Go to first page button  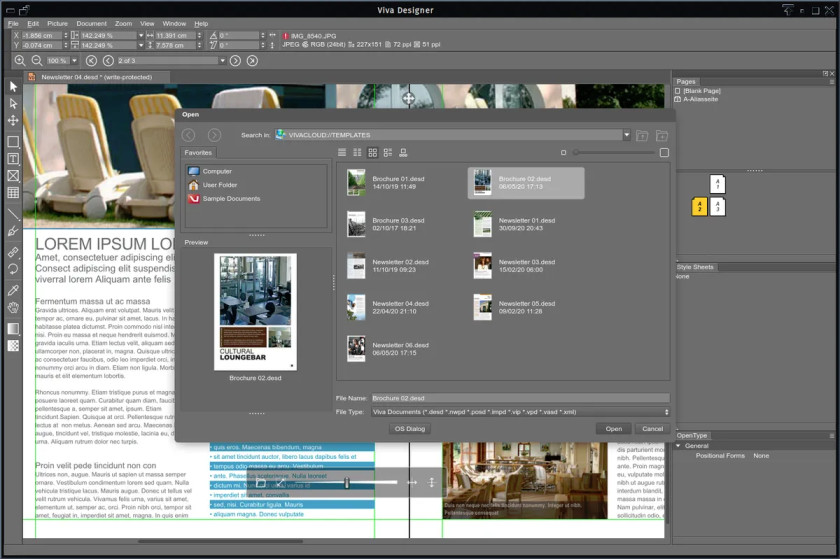tap(92, 61)
